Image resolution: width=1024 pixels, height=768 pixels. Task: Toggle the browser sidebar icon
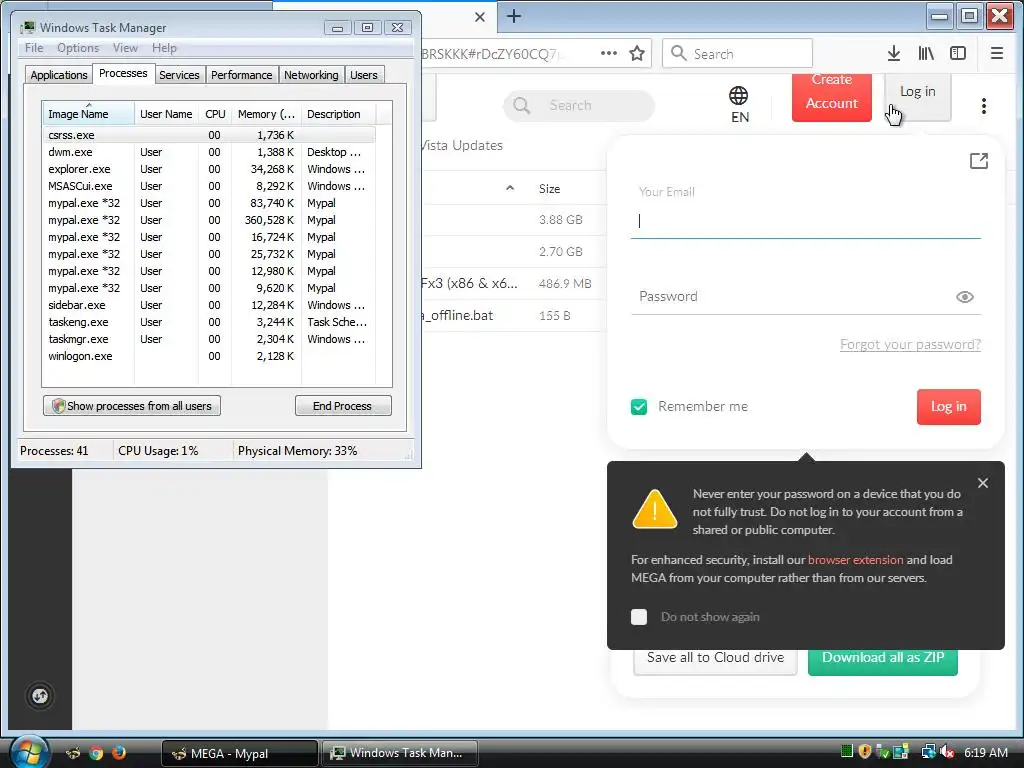(x=958, y=54)
